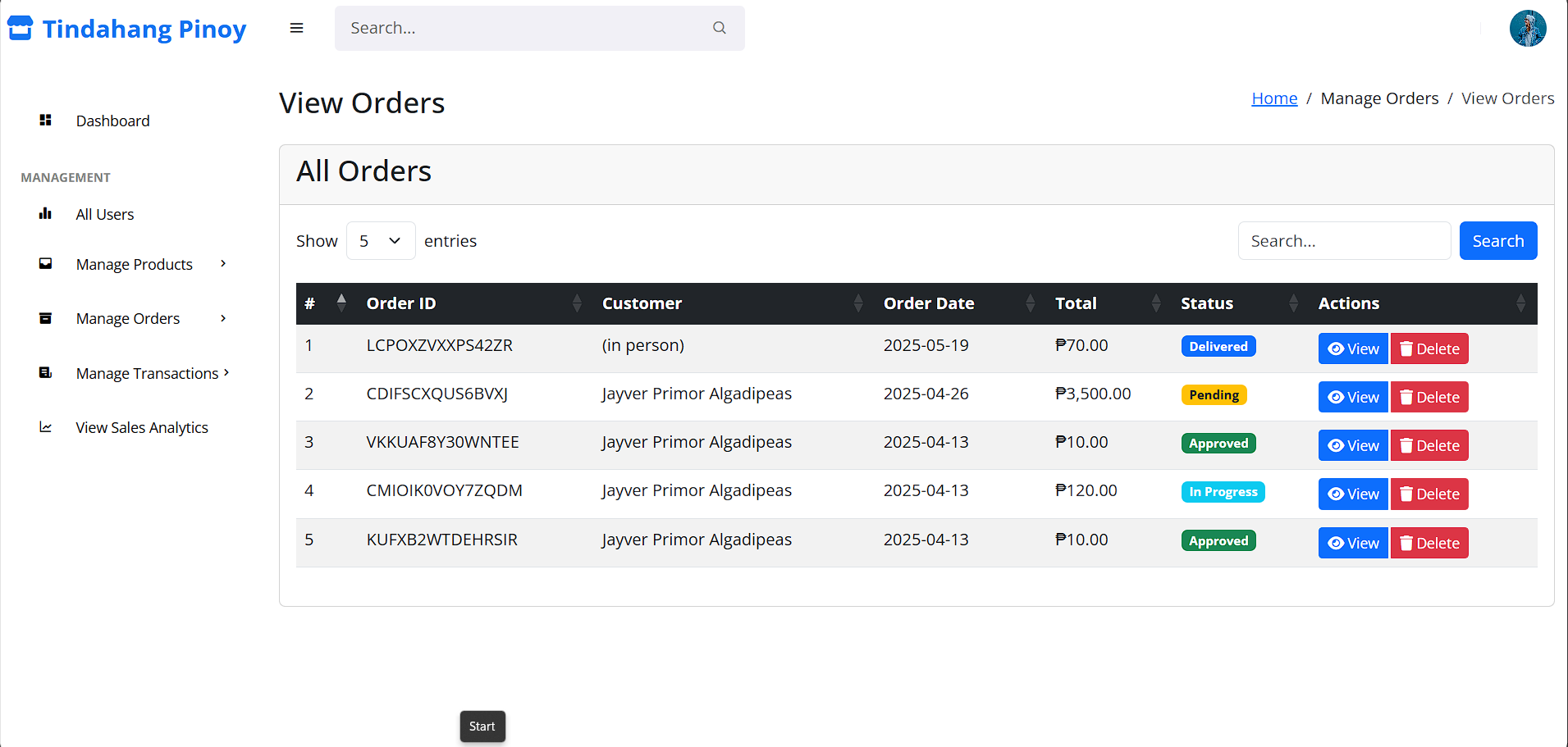The height and width of the screenshot is (747, 1568).
Task: Open the View Sales Analytics menu item
Action: point(141,427)
